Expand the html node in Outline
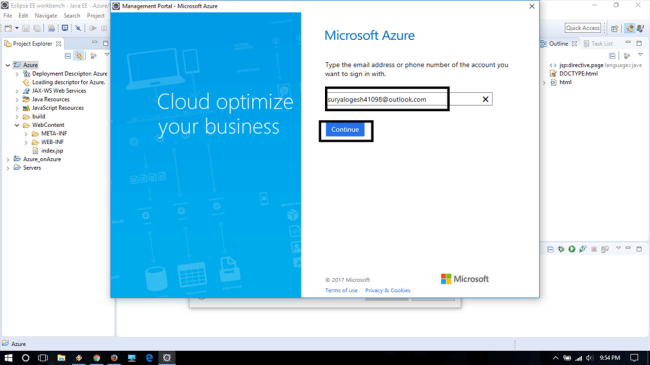This screenshot has height=365, width=650. click(544, 83)
